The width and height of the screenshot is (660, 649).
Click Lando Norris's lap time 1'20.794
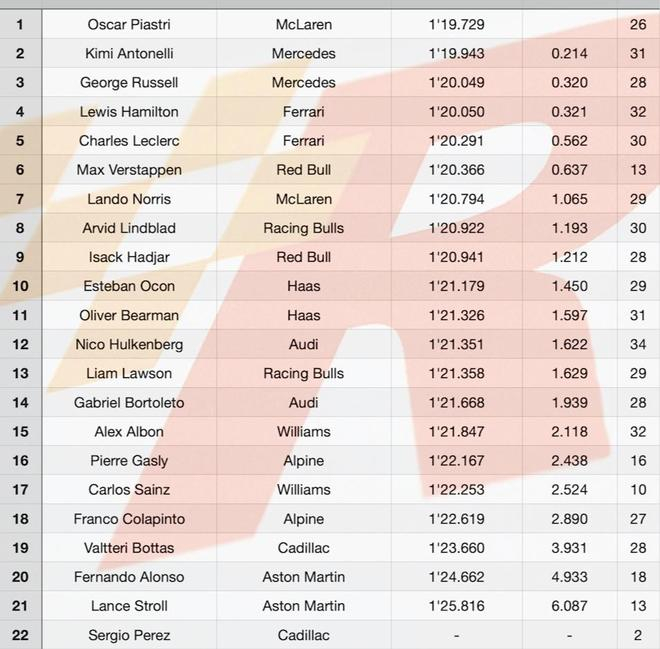pyautogui.click(x=456, y=199)
